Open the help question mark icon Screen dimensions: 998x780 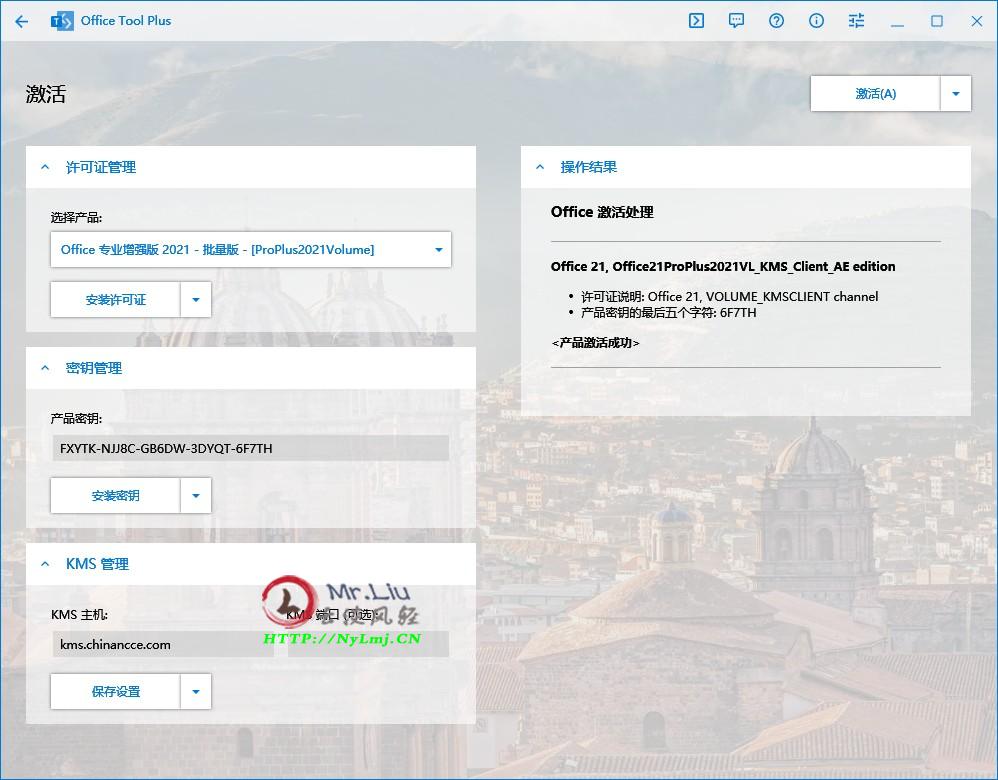coord(776,21)
